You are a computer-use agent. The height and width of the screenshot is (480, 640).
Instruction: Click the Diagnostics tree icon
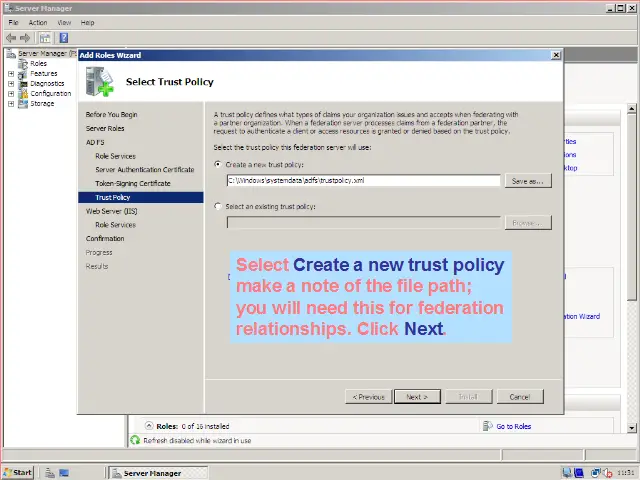coord(23,84)
